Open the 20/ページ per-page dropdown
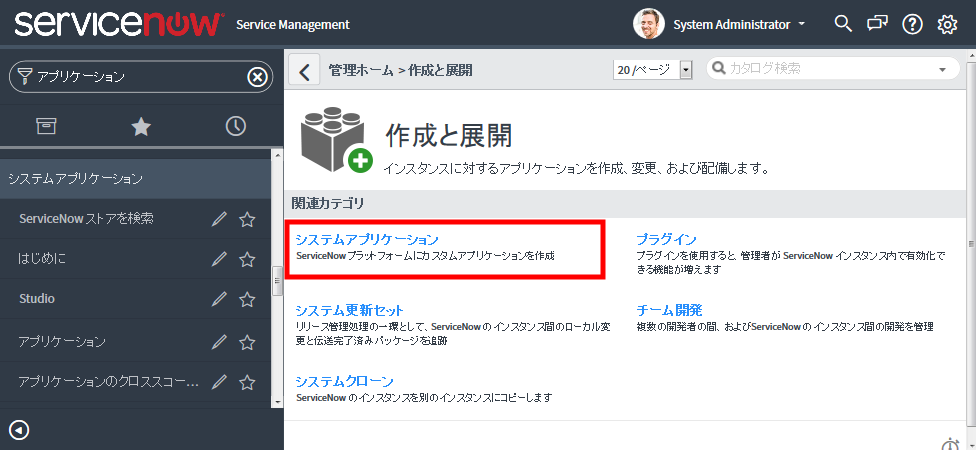Screen dimensions: 976x450 652,70
